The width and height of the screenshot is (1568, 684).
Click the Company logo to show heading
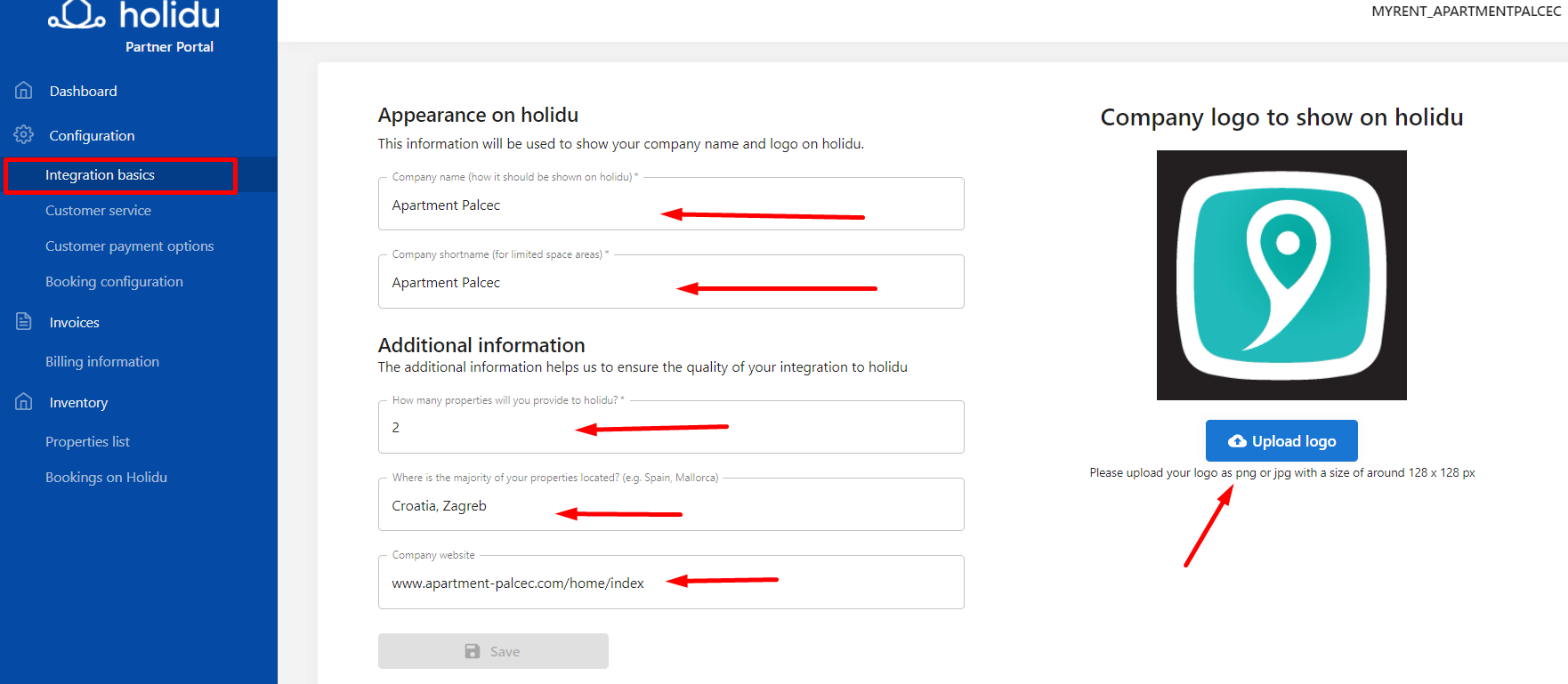click(x=1281, y=117)
